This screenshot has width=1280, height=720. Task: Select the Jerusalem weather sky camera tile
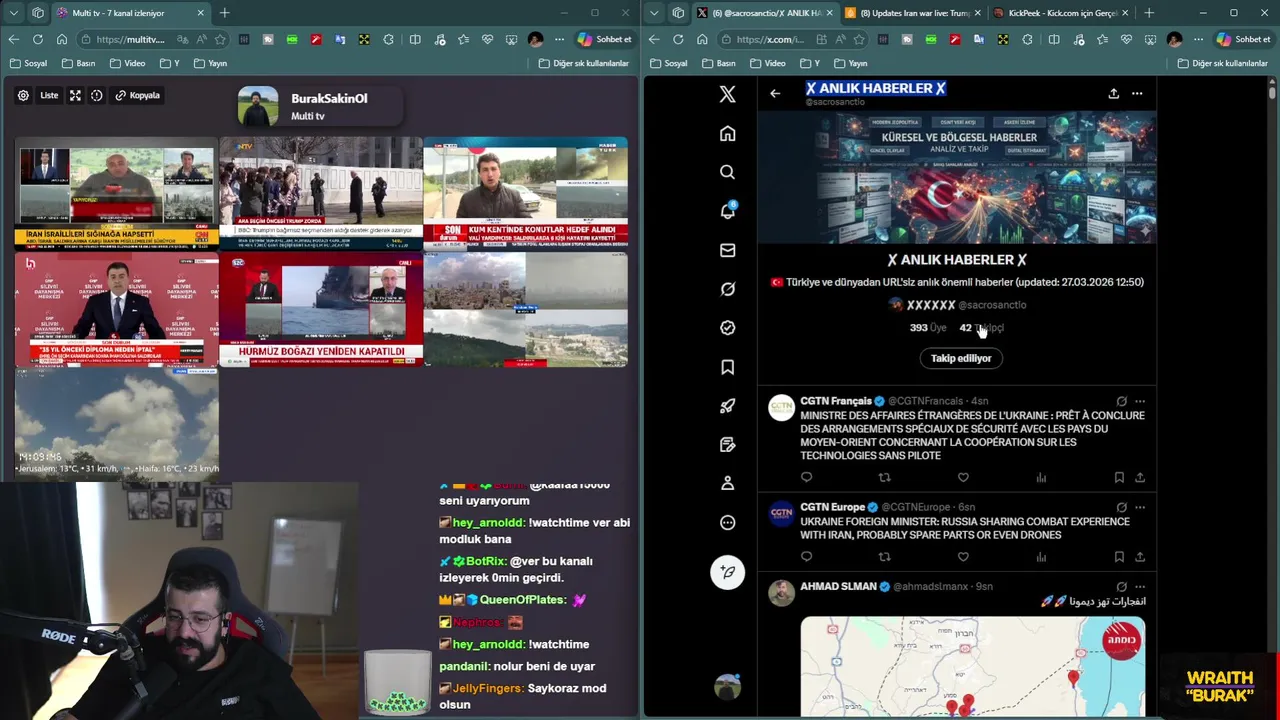117,424
